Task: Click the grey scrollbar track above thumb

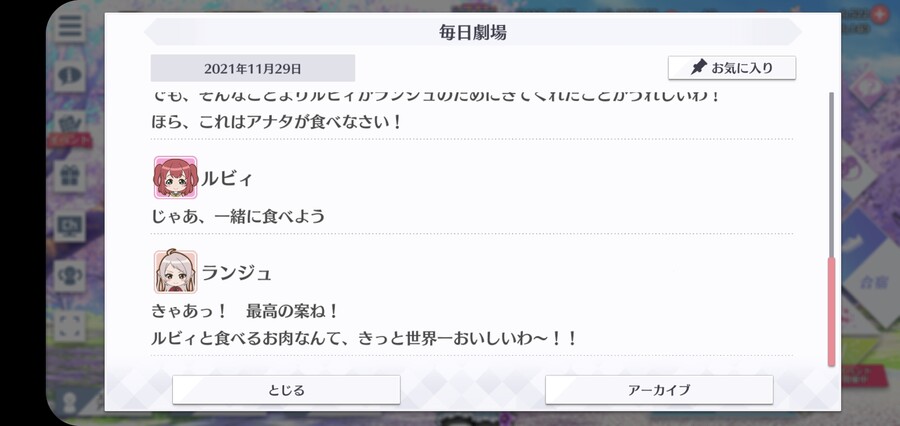Action: [831, 175]
